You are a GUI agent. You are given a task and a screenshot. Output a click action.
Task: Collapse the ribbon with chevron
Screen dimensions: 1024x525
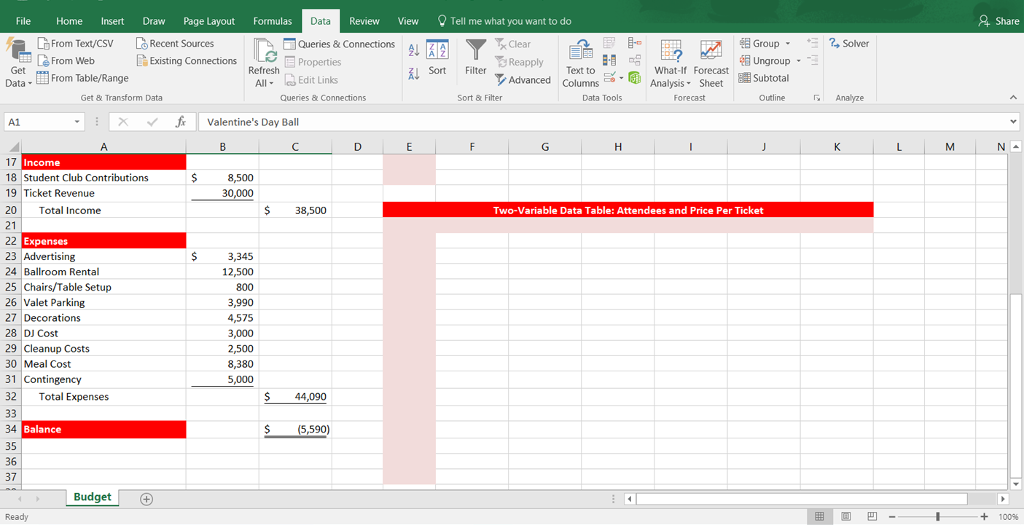(x=1013, y=97)
